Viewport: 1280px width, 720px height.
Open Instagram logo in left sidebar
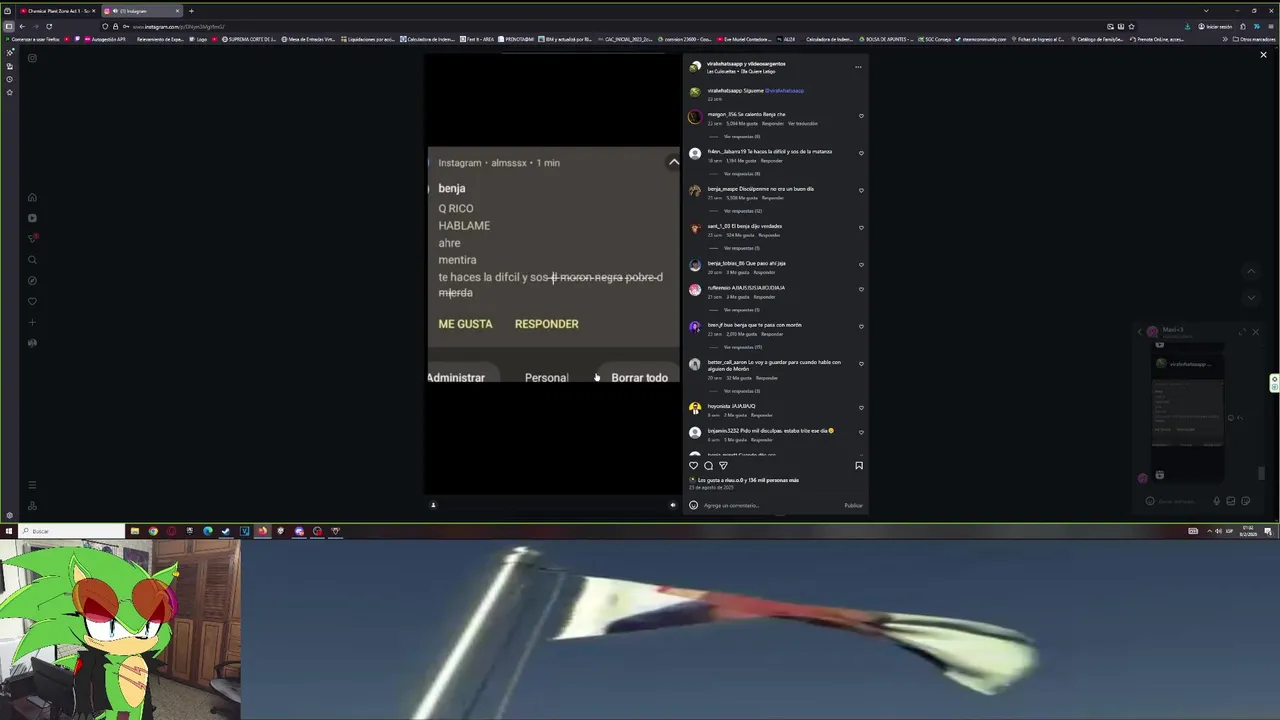[x=32, y=58]
